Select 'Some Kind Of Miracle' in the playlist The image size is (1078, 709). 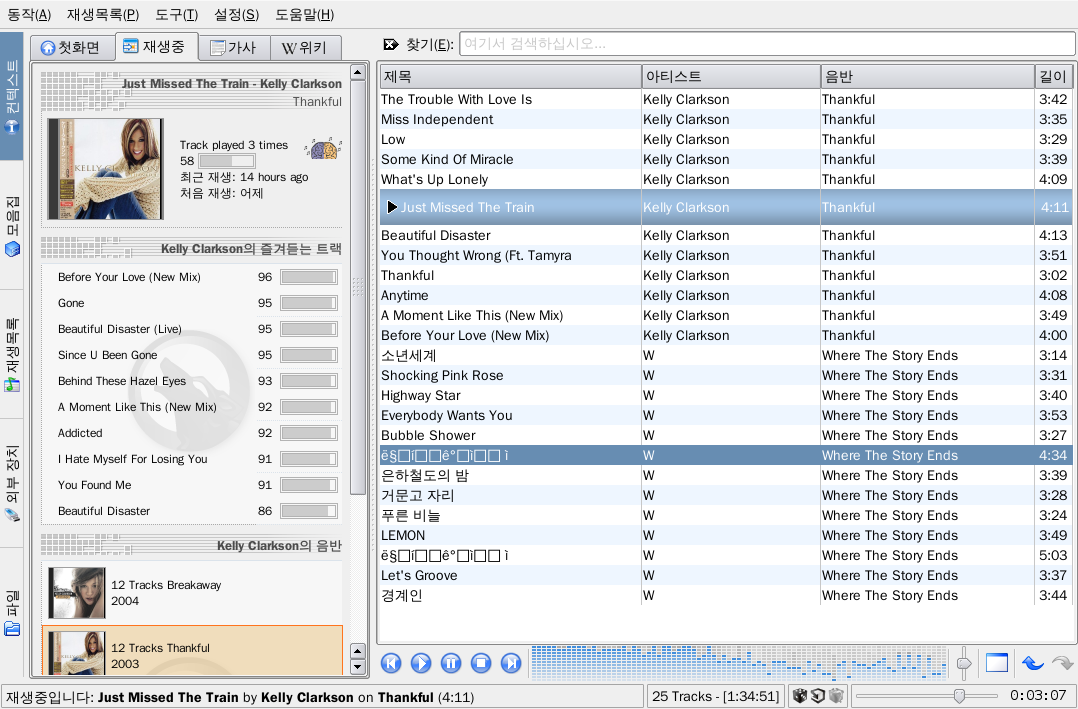tap(726, 160)
